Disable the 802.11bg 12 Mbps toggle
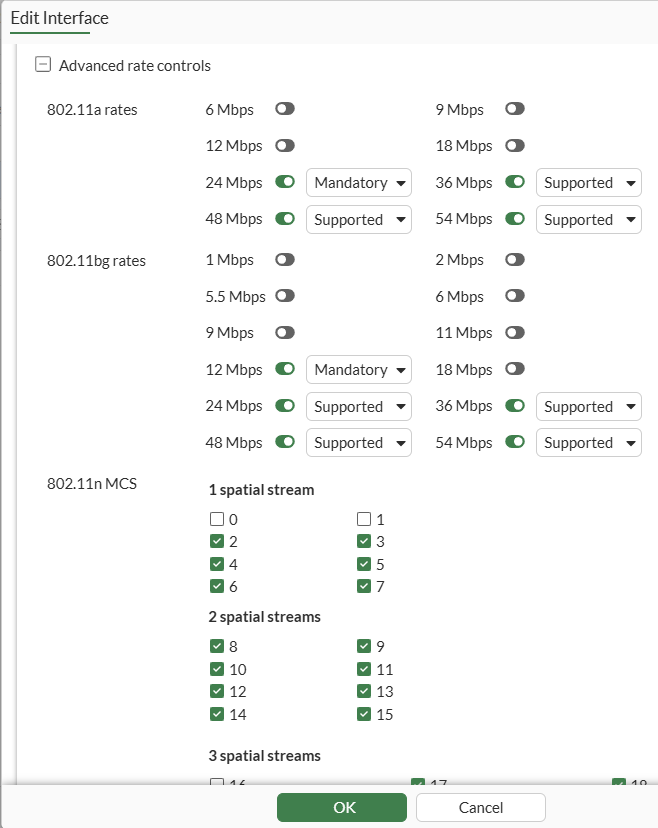Viewport: 658px width, 828px height. (285, 369)
